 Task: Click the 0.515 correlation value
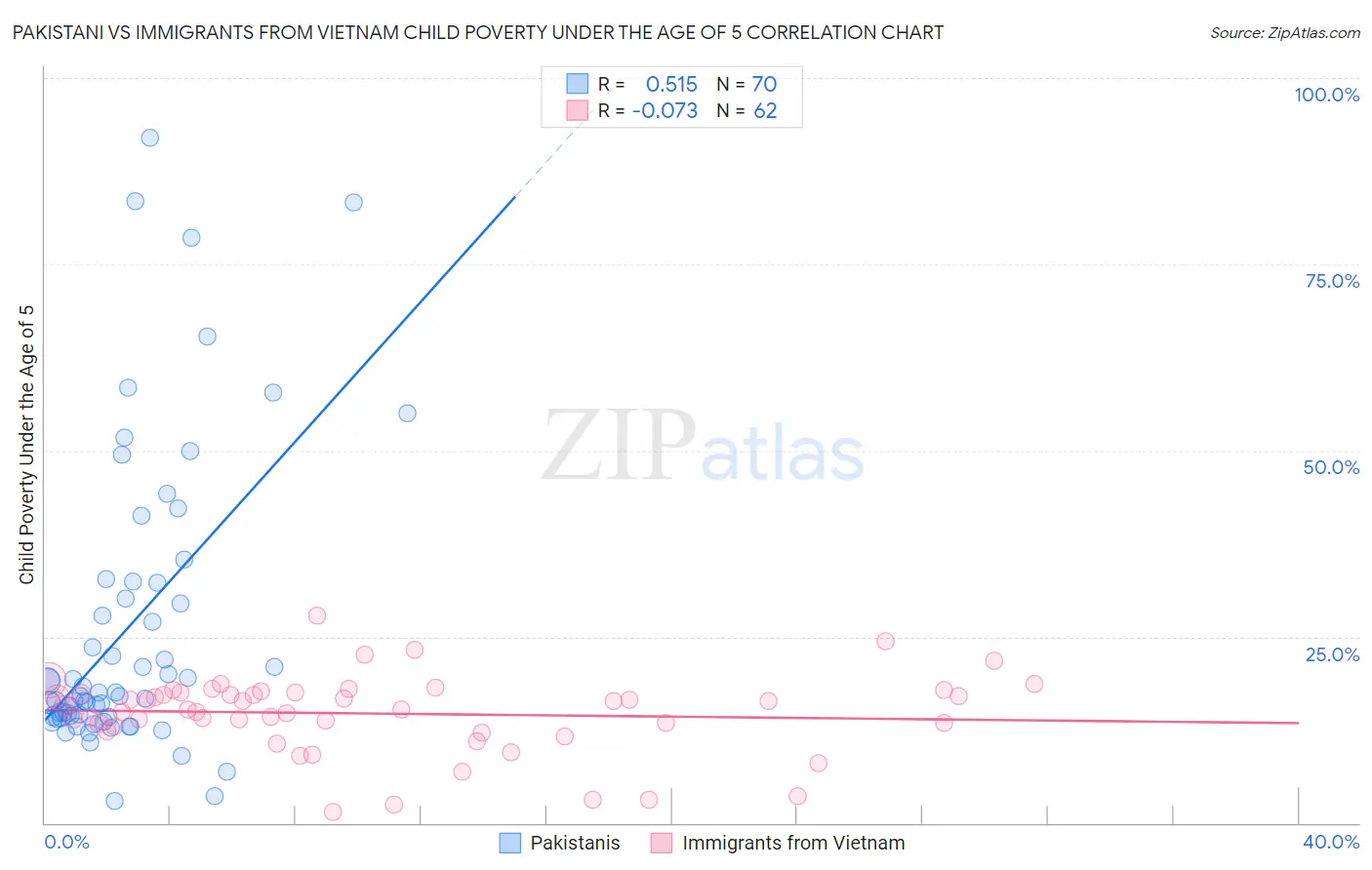[x=671, y=84]
